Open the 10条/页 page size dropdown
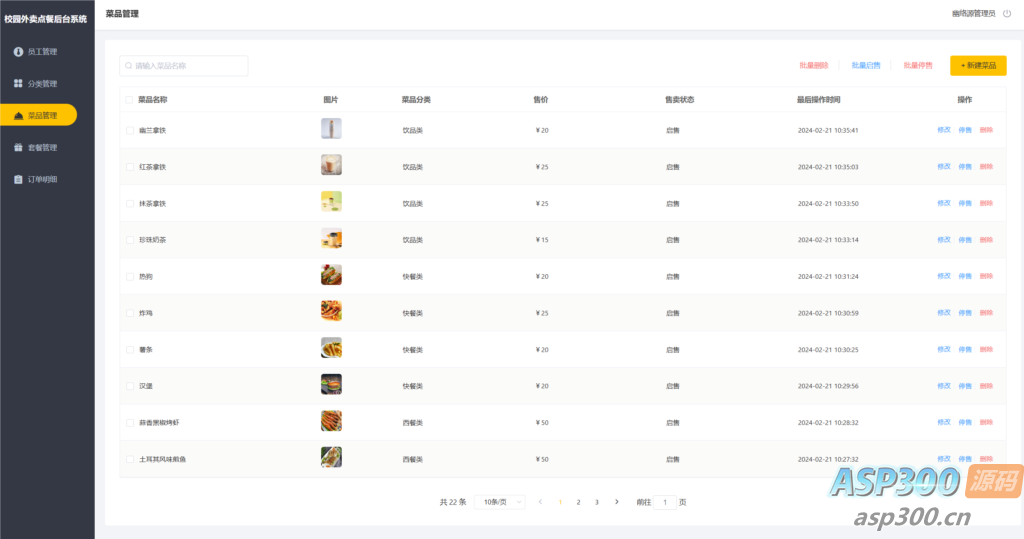 coord(500,502)
